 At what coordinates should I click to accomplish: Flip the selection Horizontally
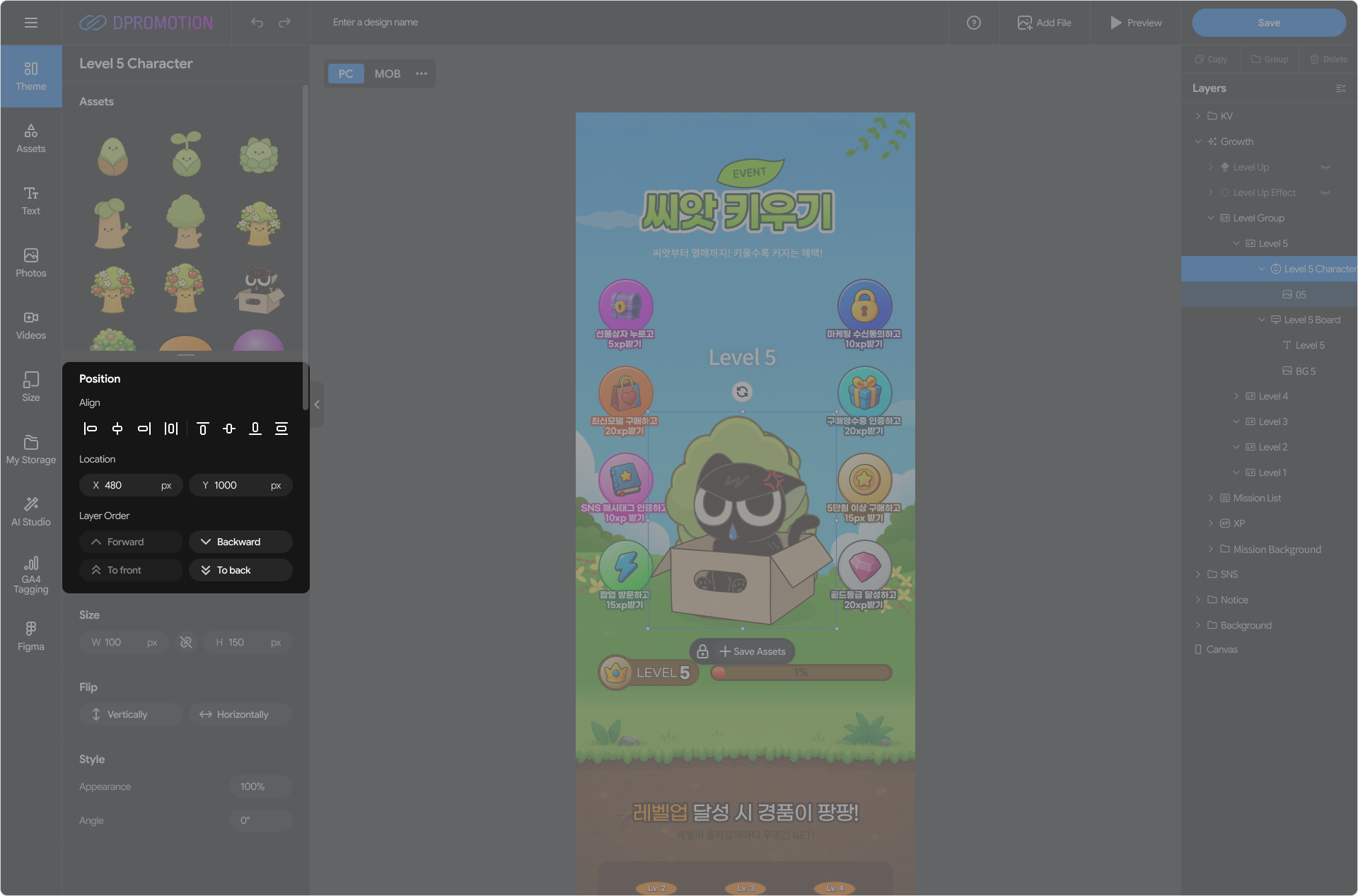pyautogui.click(x=240, y=714)
